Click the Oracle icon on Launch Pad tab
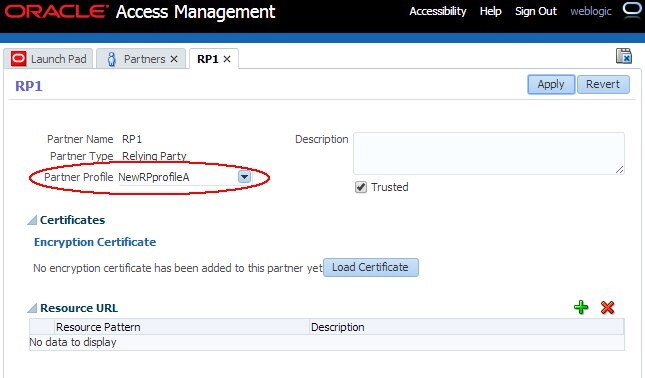Image resolution: width=645 pixels, height=378 pixels. [x=19, y=59]
